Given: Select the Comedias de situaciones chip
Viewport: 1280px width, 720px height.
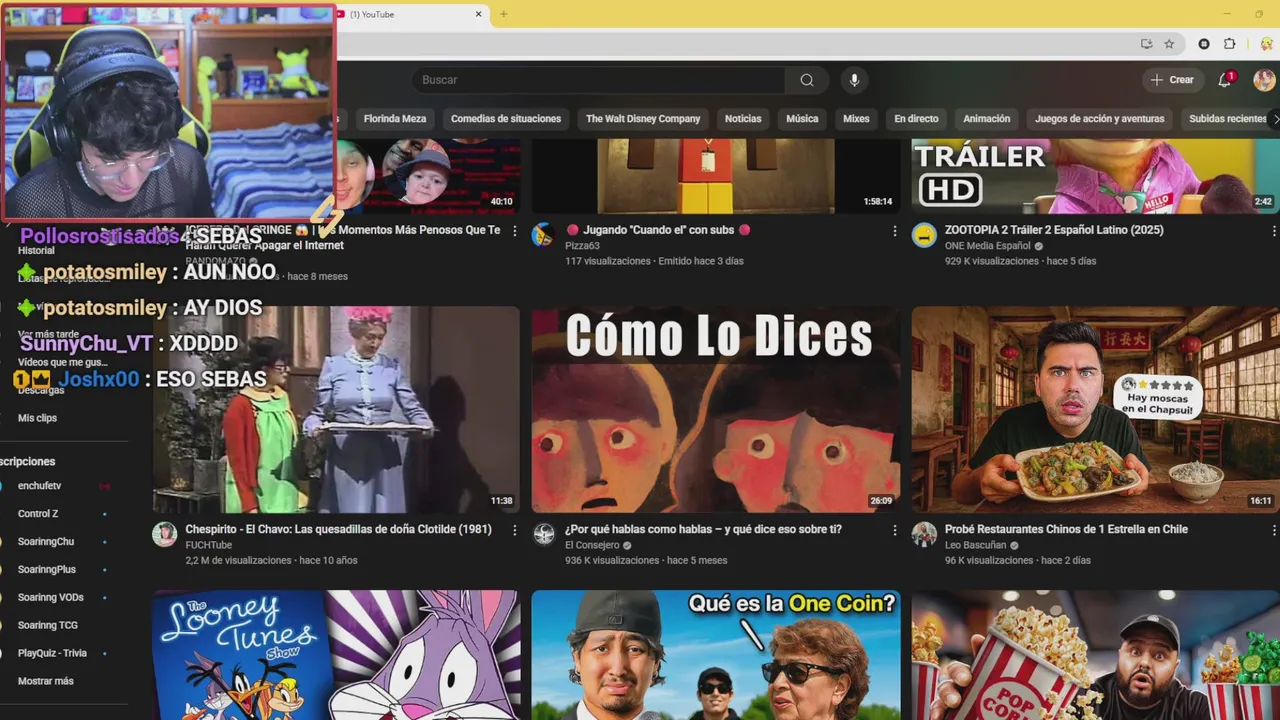Looking at the screenshot, I should click(506, 119).
